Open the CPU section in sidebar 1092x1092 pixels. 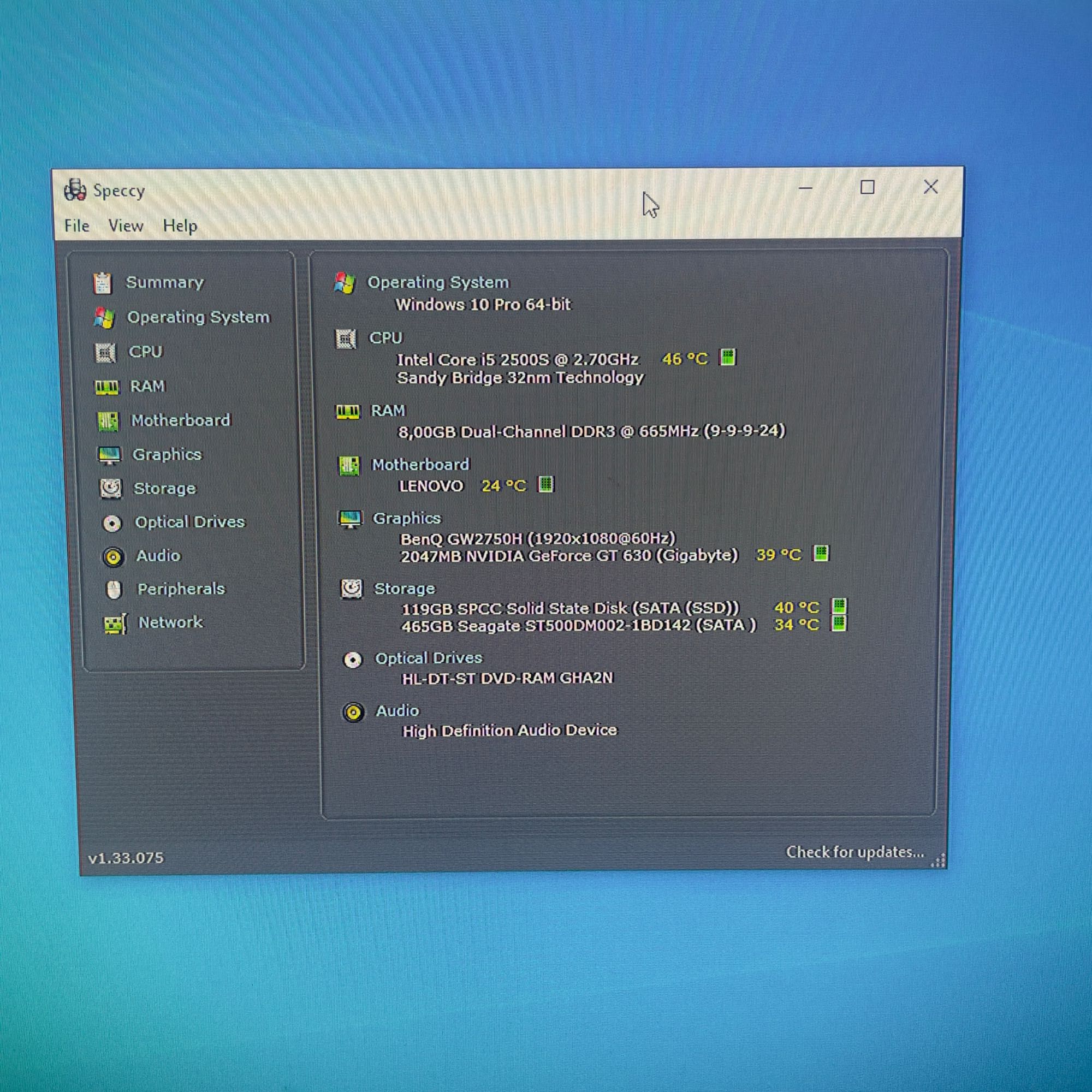(146, 352)
